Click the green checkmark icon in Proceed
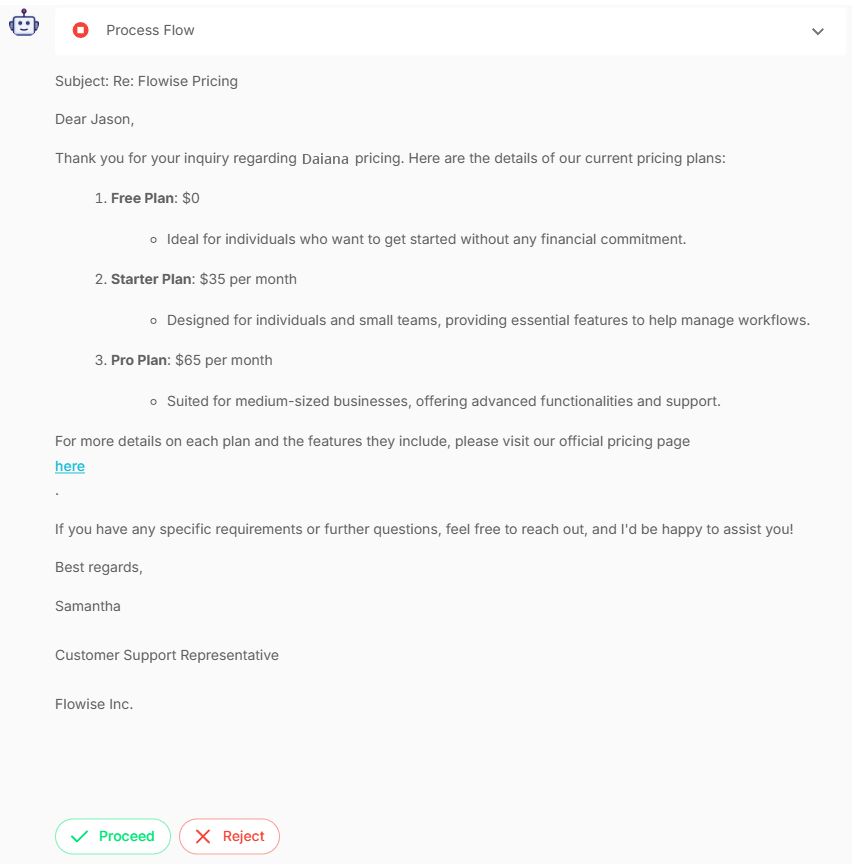 click(80, 836)
